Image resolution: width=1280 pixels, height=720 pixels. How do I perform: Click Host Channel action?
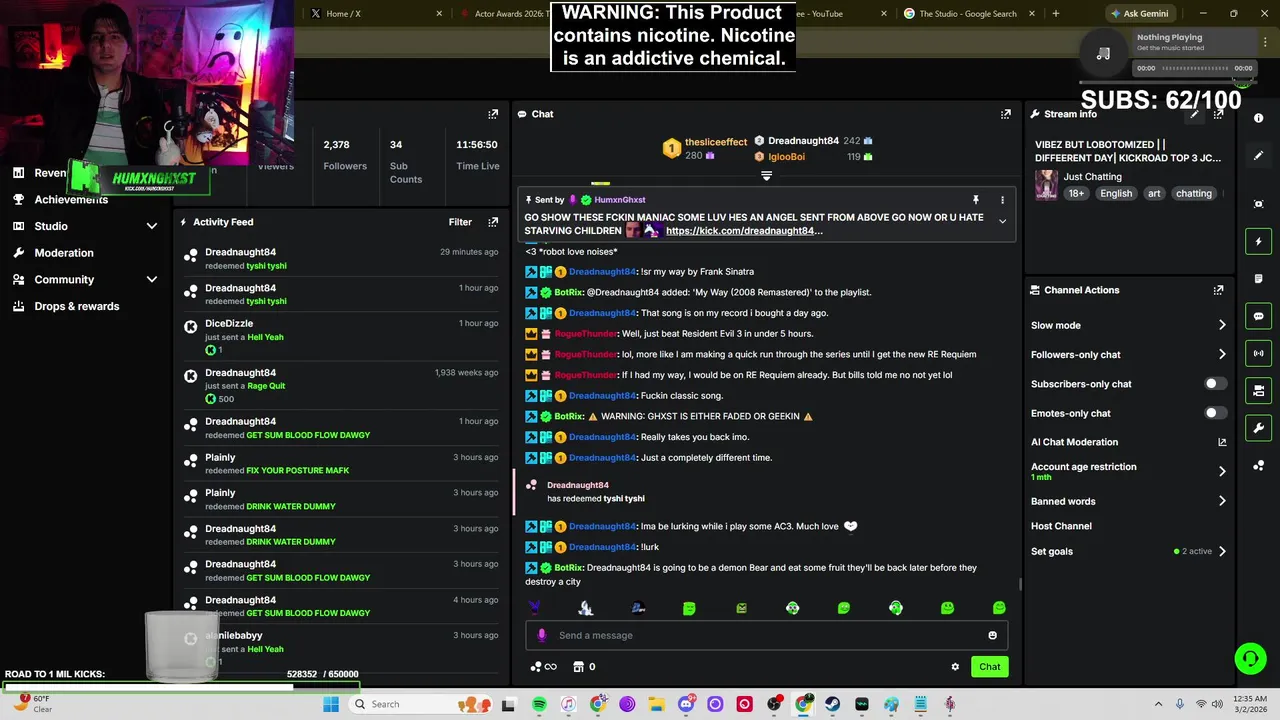(1061, 526)
